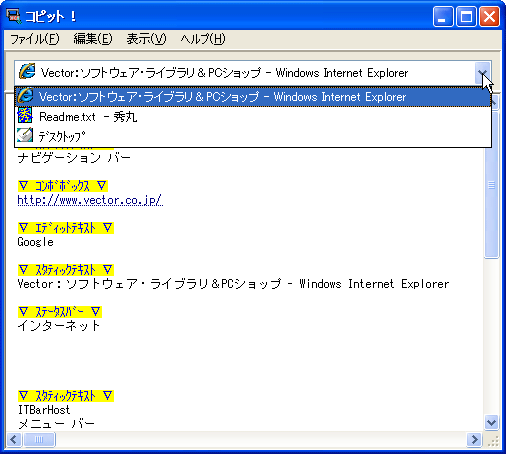Click the Vector static text line in content area
The height and width of the screenshot is (454, 506).
point(233,284)
